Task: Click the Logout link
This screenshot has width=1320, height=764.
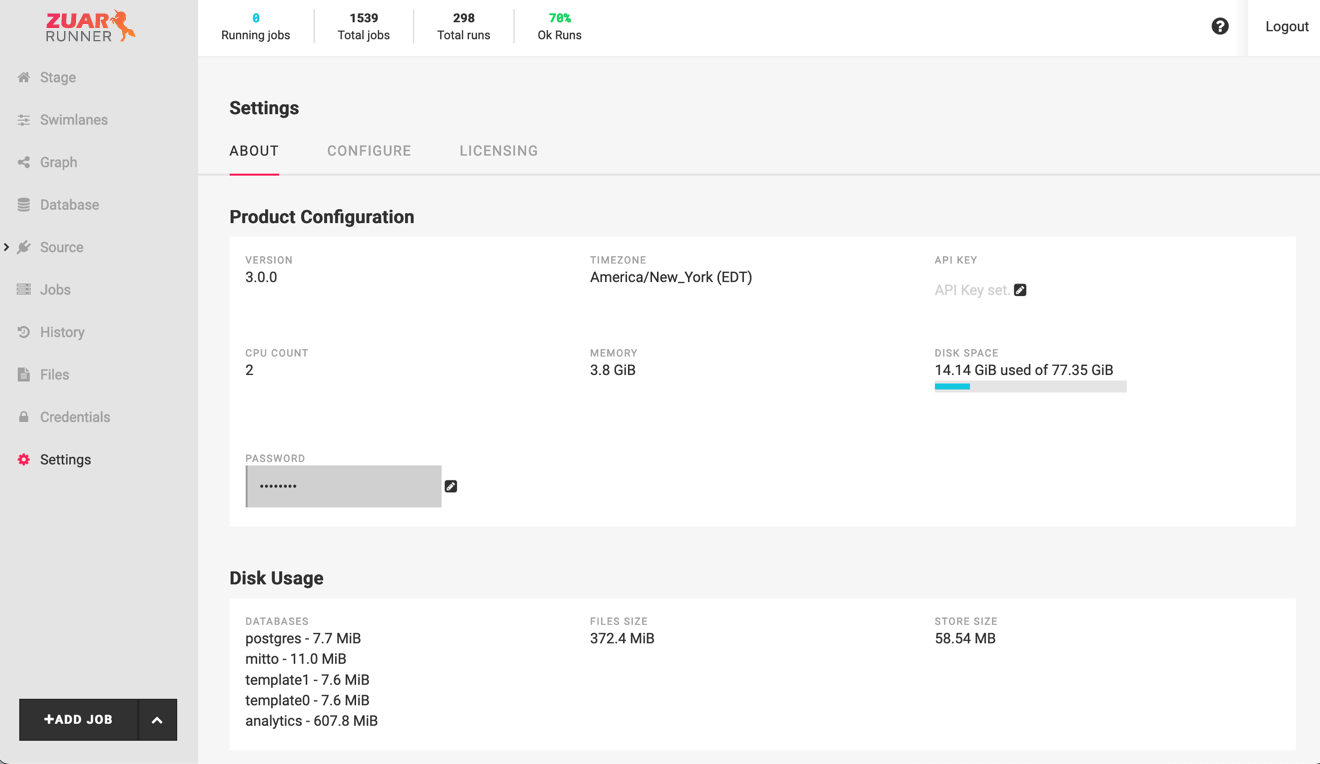Action: [x=1287, y=27]
